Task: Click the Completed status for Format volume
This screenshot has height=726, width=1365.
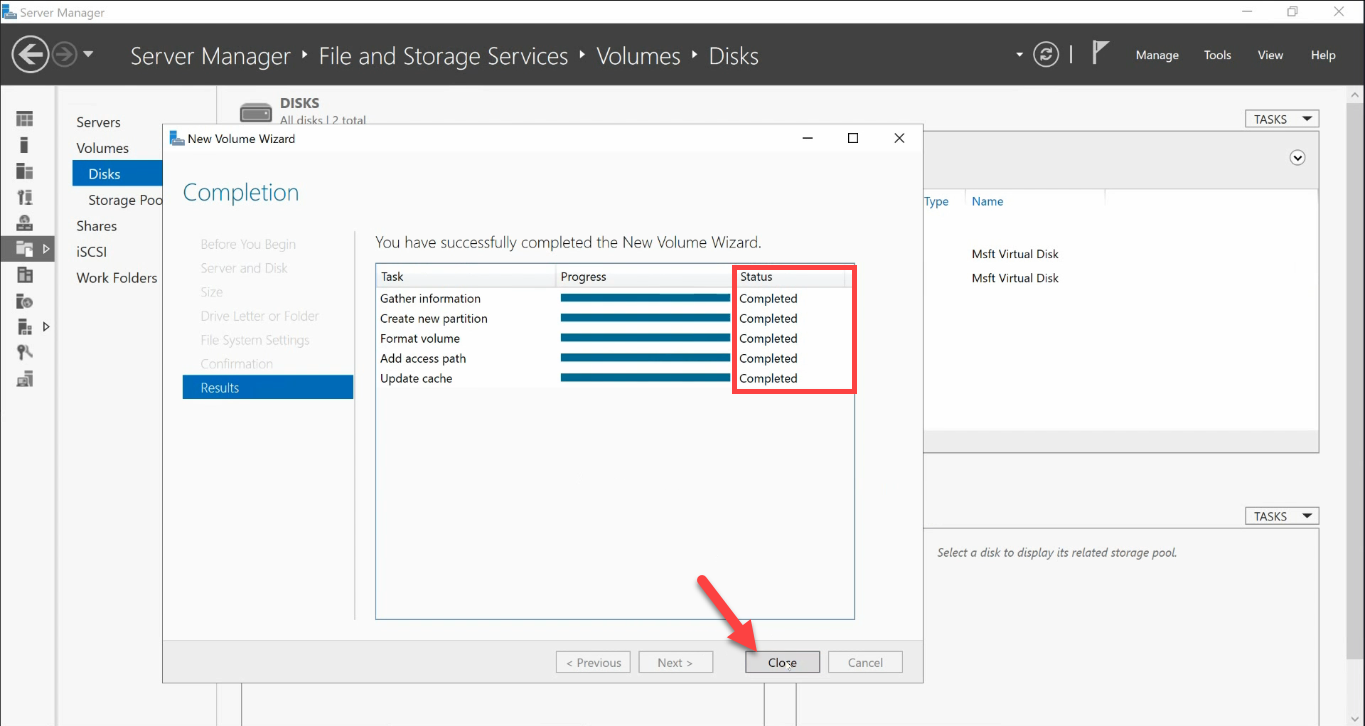Action: coord(768,338)
